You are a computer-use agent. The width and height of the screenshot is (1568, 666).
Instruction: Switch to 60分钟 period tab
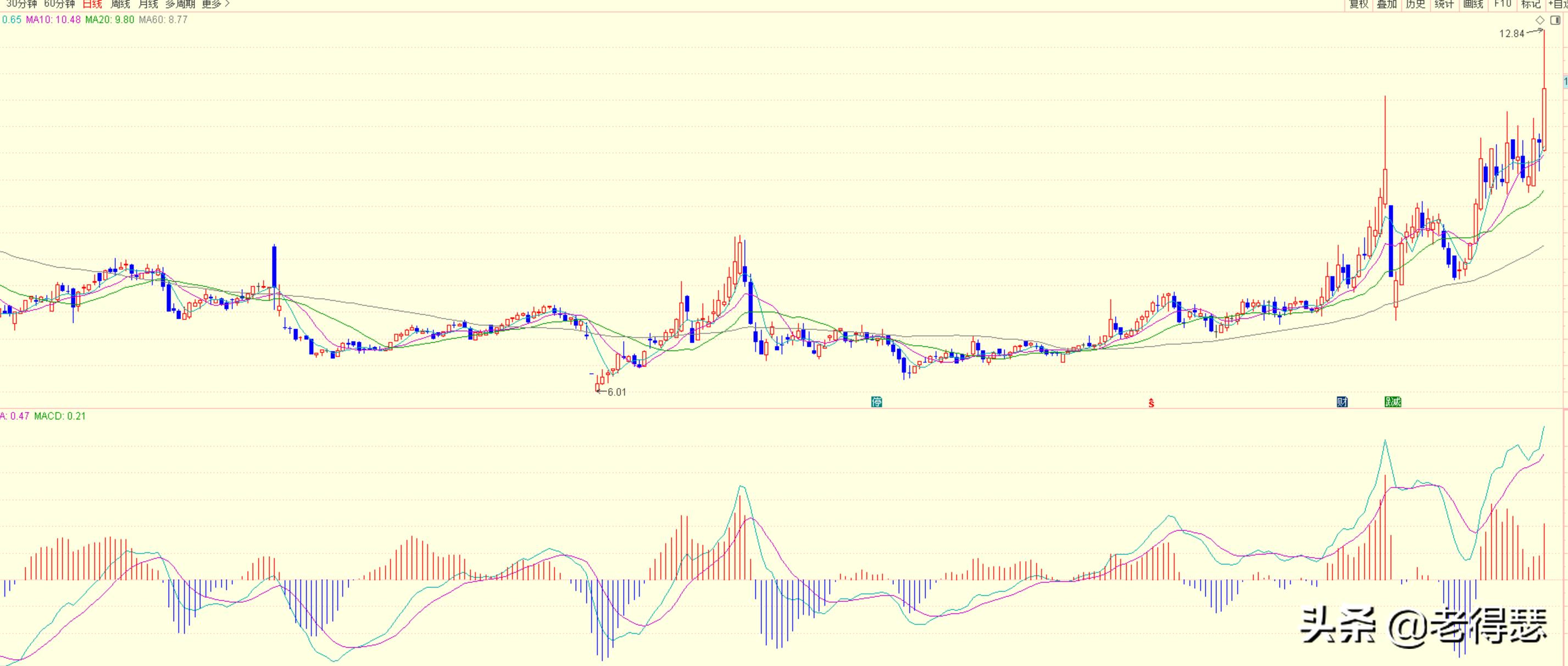coord(60,4)
